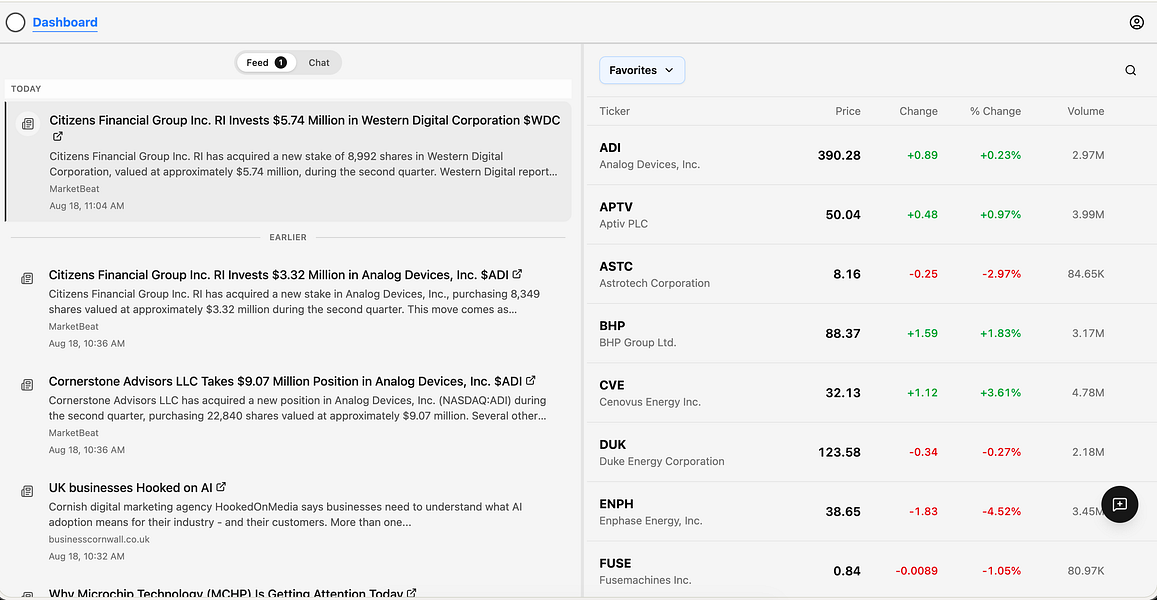
Task: Select the DUK ticker row
Action: click(871, 452)
